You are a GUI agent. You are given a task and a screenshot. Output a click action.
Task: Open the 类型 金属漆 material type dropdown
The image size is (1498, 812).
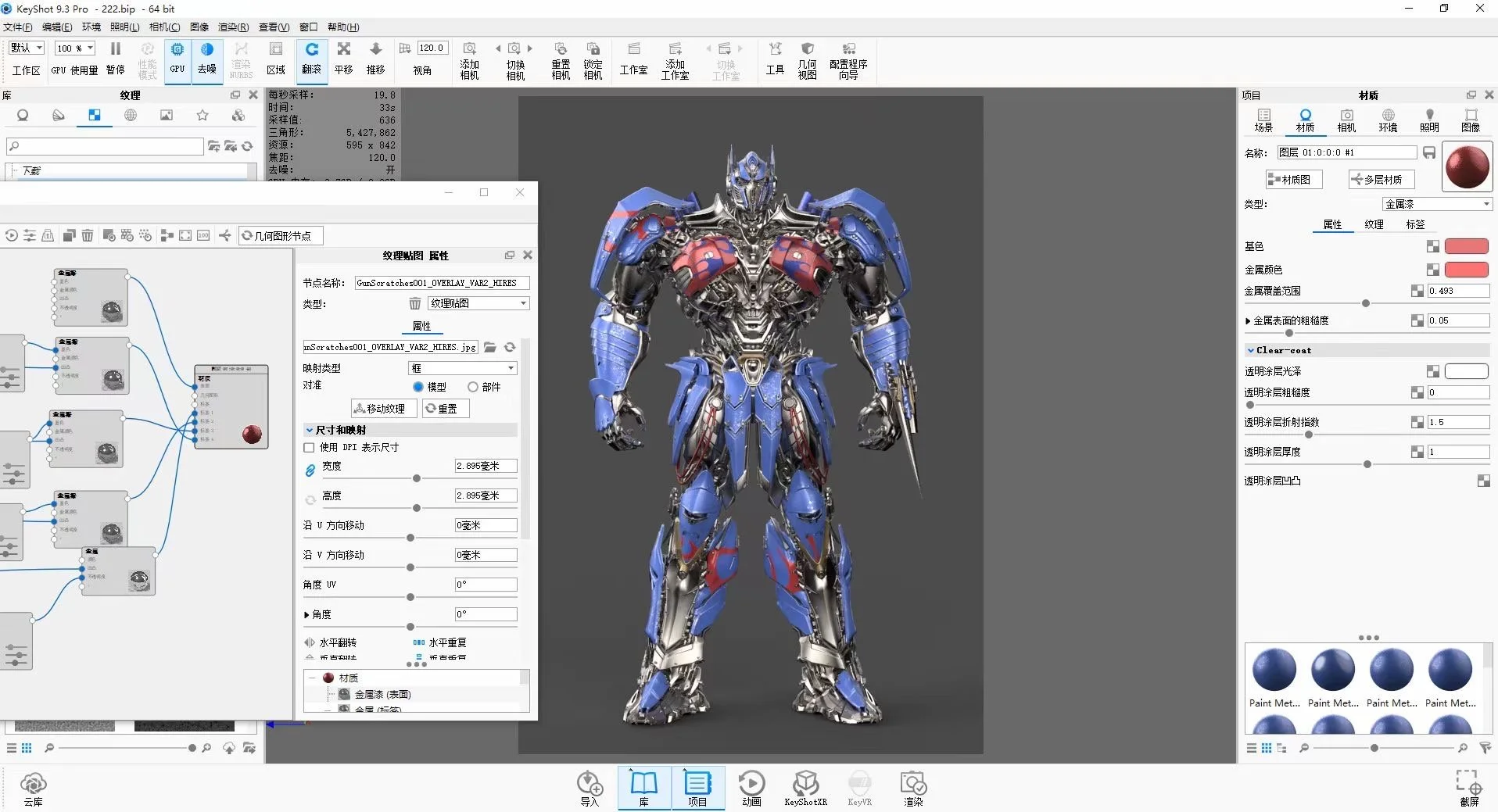pos(1437,204)
